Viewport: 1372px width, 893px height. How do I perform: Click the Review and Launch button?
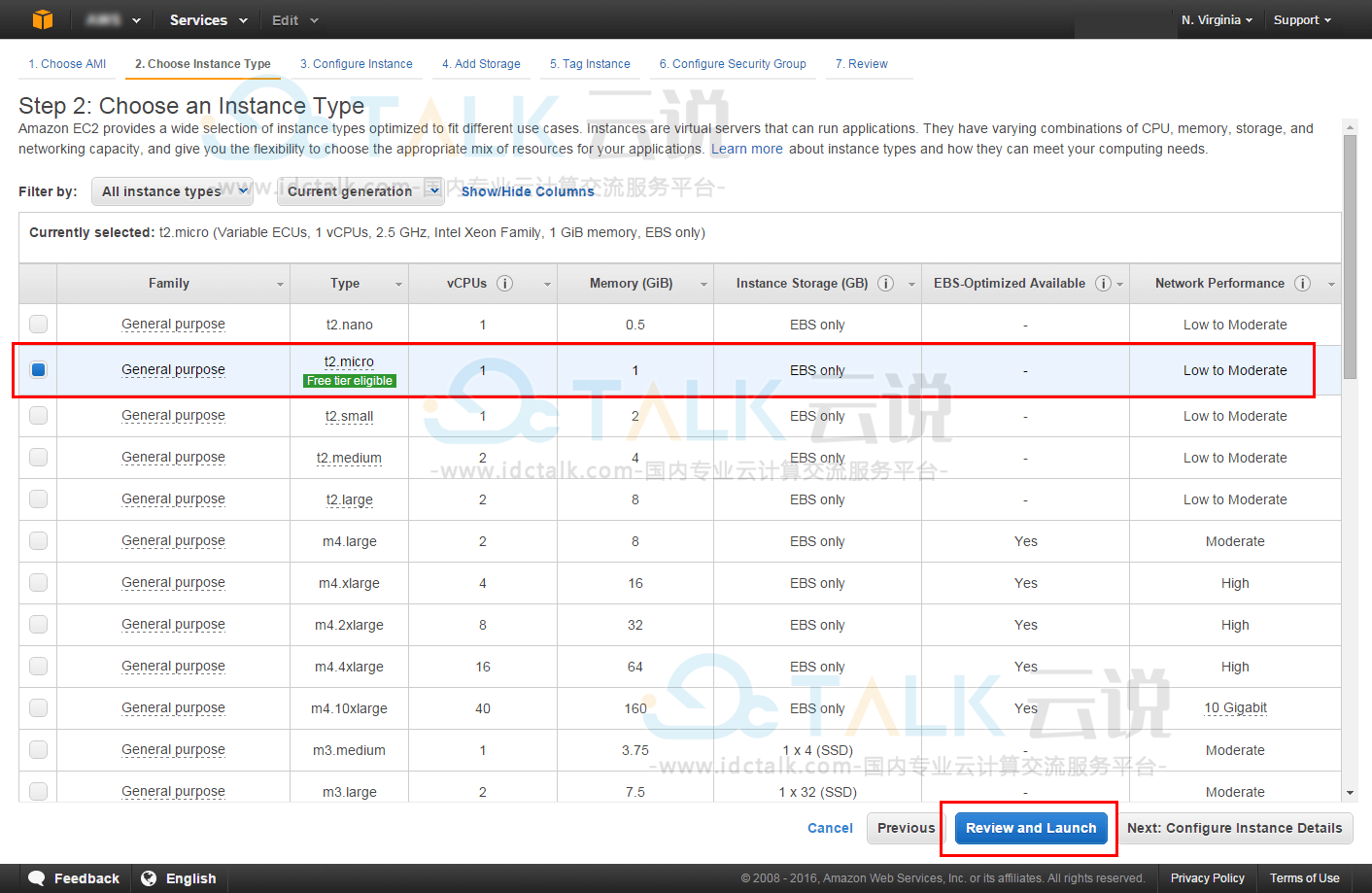pos(1031,828)
